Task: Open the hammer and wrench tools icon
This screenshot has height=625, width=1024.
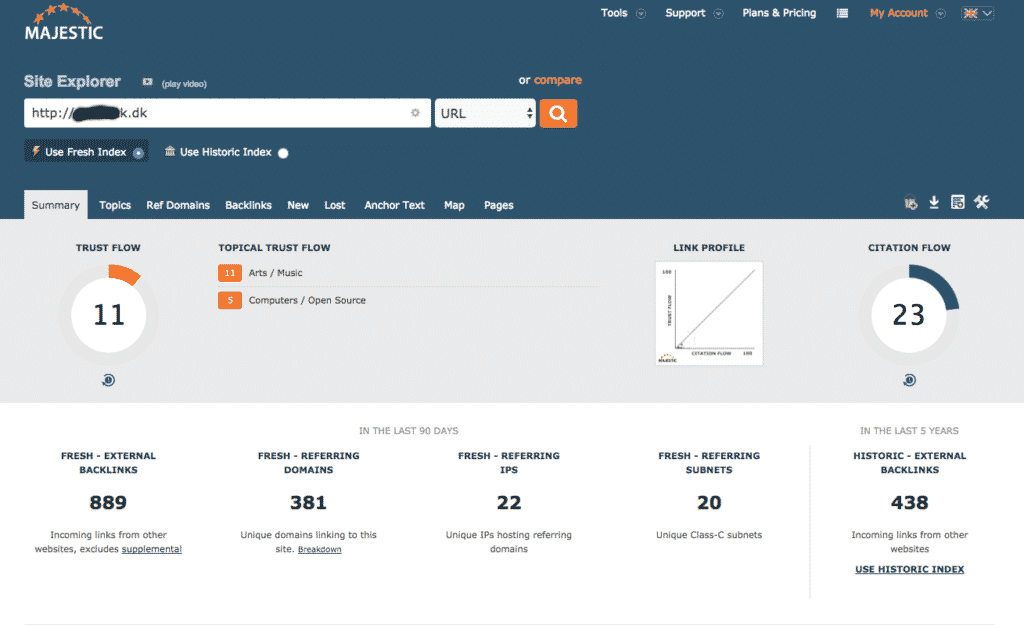Action: pyautogui.click(x=982, y=202)
